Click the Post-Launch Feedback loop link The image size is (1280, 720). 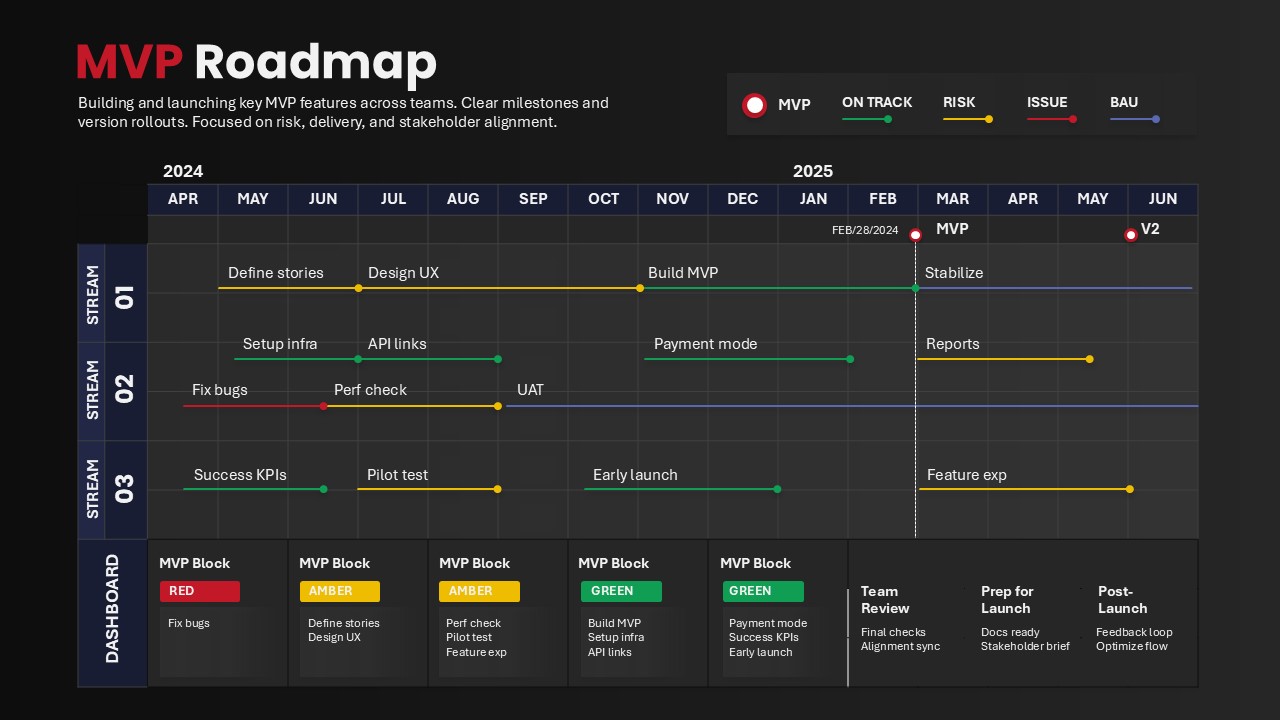coord(1134,632)
